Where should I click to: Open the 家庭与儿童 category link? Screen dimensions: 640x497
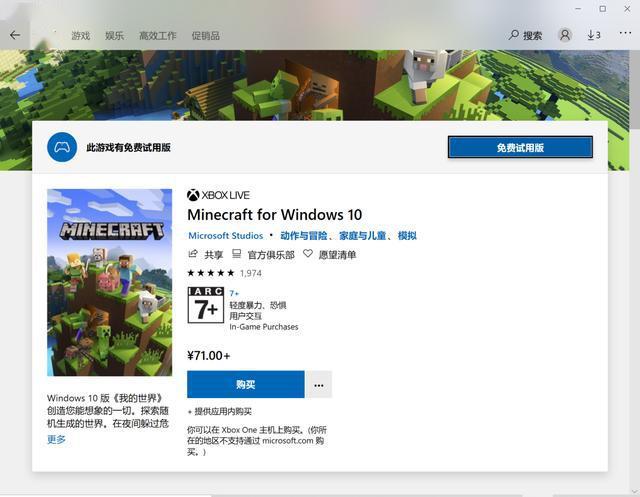362,235
